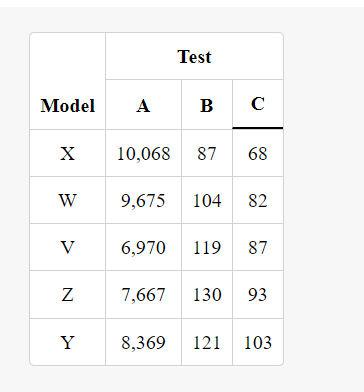364x392 pixels.
Task: Click the cell with value 104
Action: tap(207, 200)
